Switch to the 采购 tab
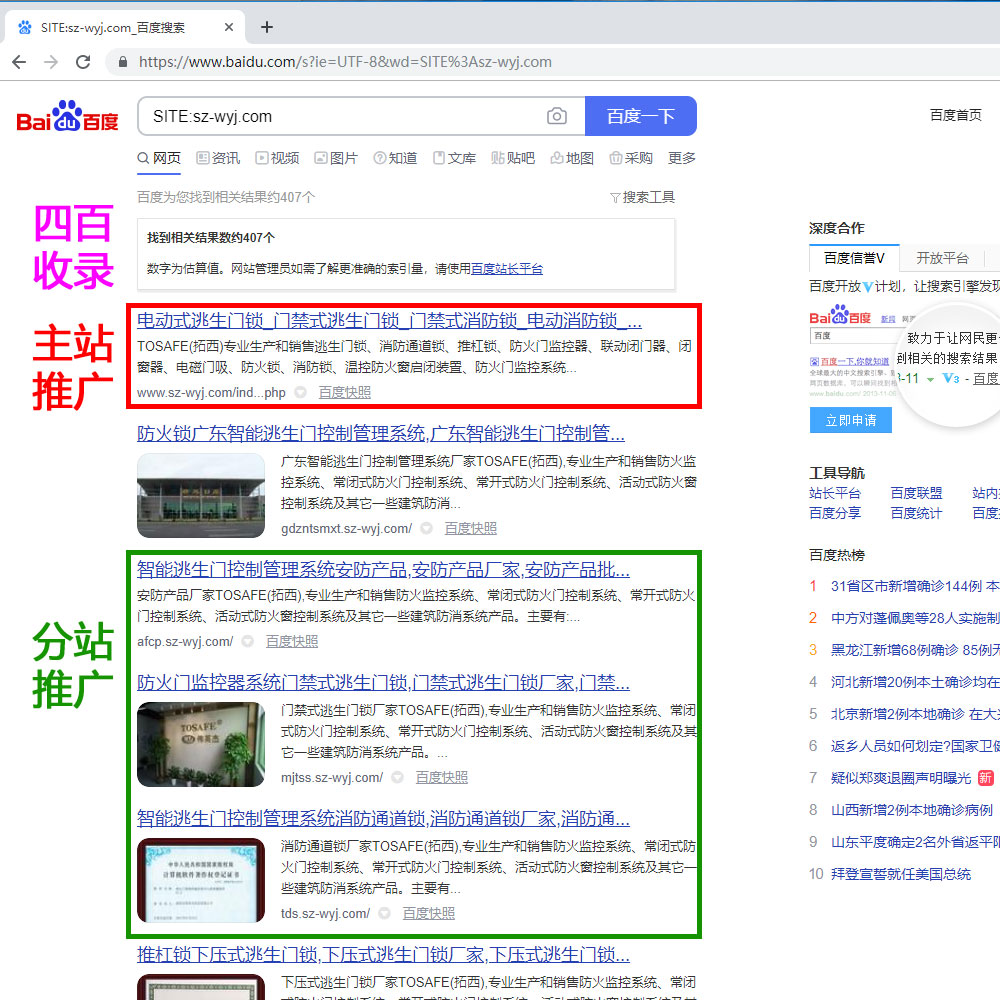Image resolution: width=1000 pixels, height=1000 pixels. [x=631, y=158]
